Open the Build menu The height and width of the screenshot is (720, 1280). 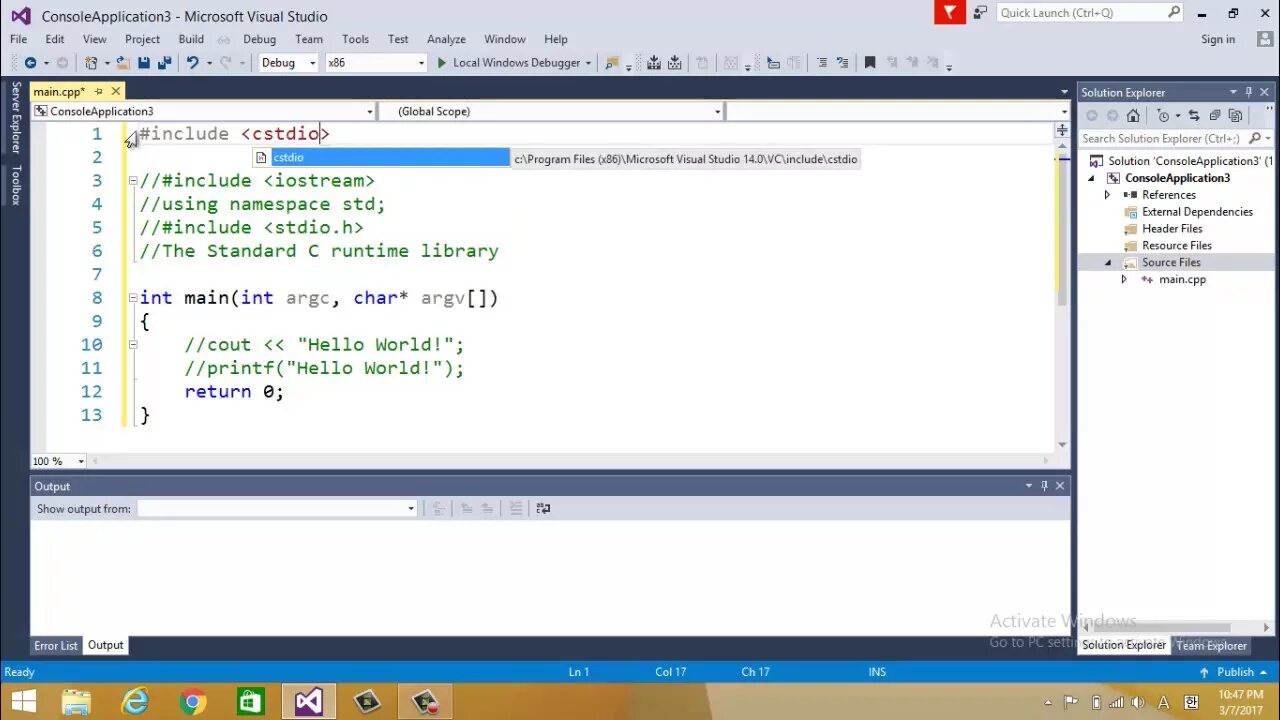(x=191, y=39)
